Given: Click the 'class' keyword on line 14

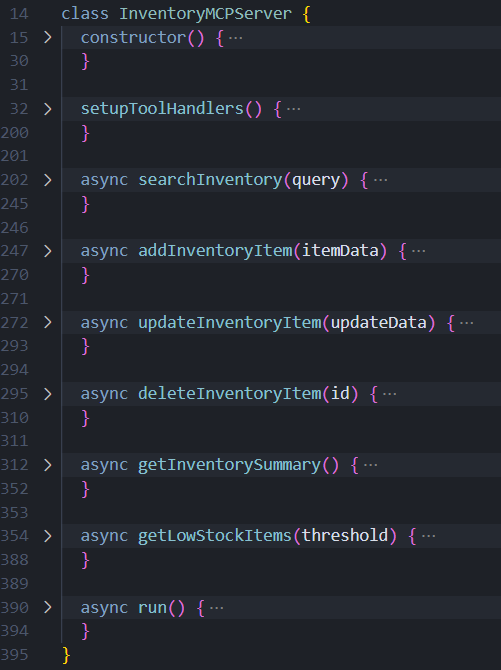Looking at the screenshot, I should tap(85, 14).
